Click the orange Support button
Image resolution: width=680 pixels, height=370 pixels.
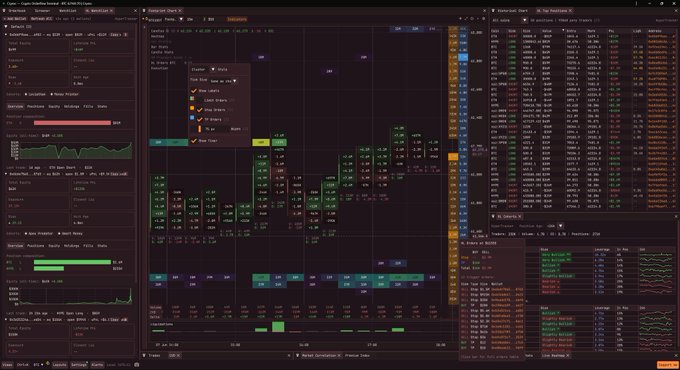(667, 365)
